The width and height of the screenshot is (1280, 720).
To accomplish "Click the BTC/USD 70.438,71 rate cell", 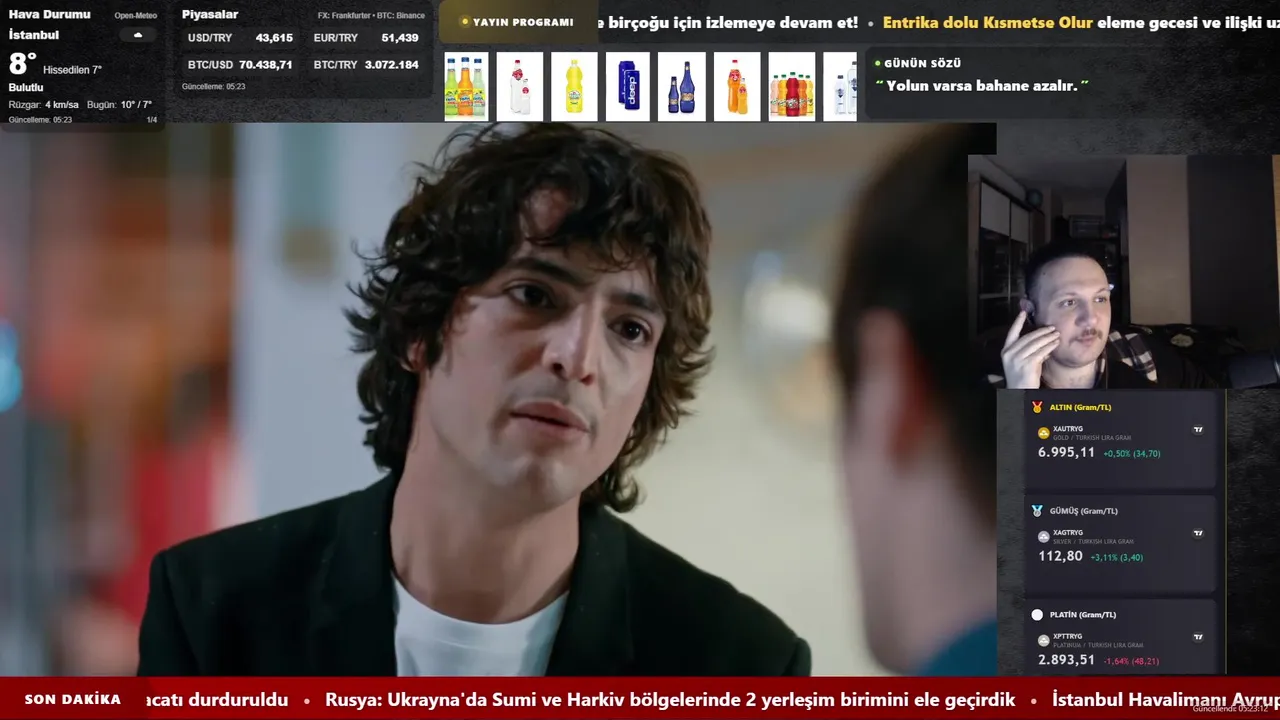I will coord(240,65).
